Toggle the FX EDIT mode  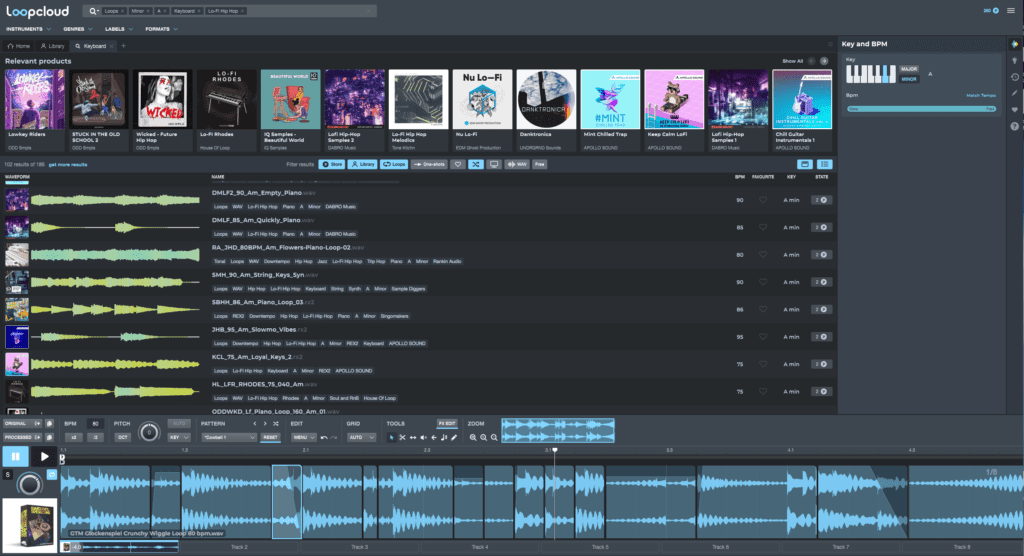[x=447, y=424]
